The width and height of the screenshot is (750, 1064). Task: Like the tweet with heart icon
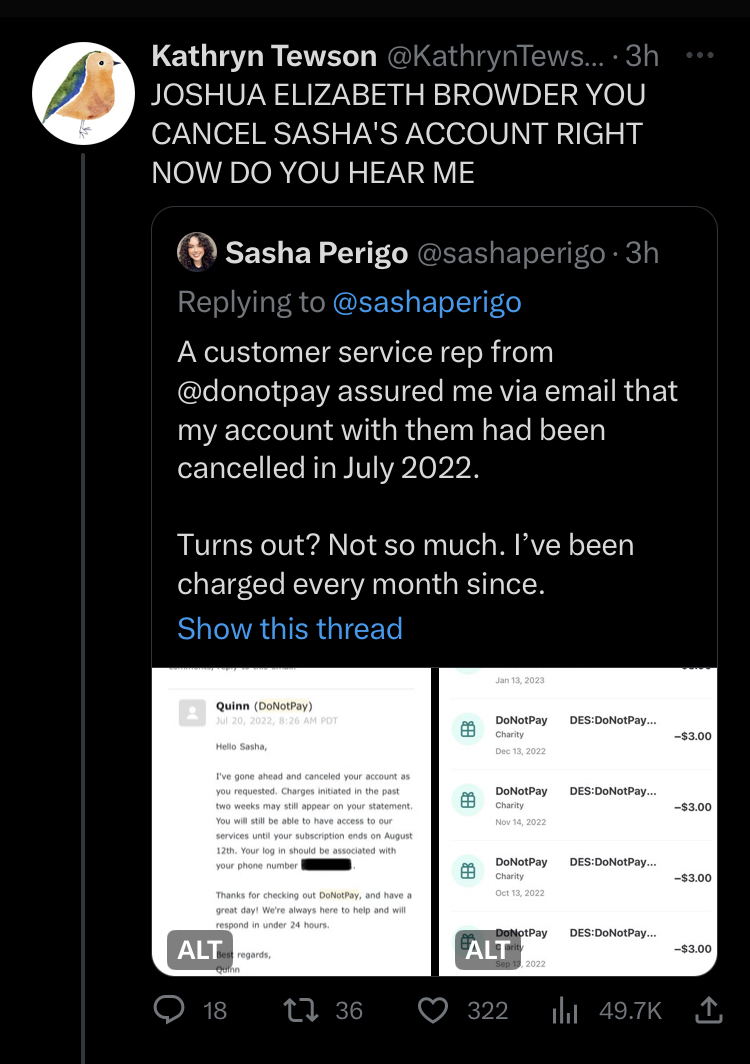(432, 1010)
